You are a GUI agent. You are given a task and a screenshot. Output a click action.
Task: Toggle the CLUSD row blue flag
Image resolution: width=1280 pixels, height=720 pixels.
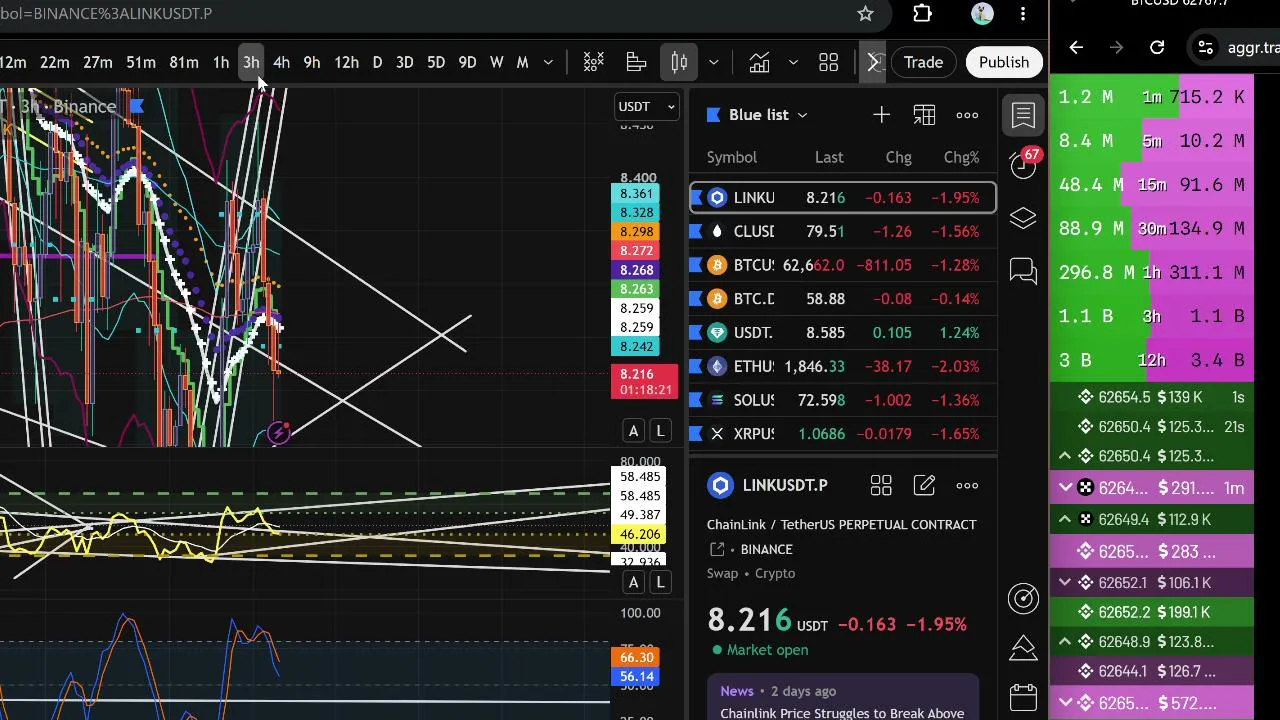point(697,232)
